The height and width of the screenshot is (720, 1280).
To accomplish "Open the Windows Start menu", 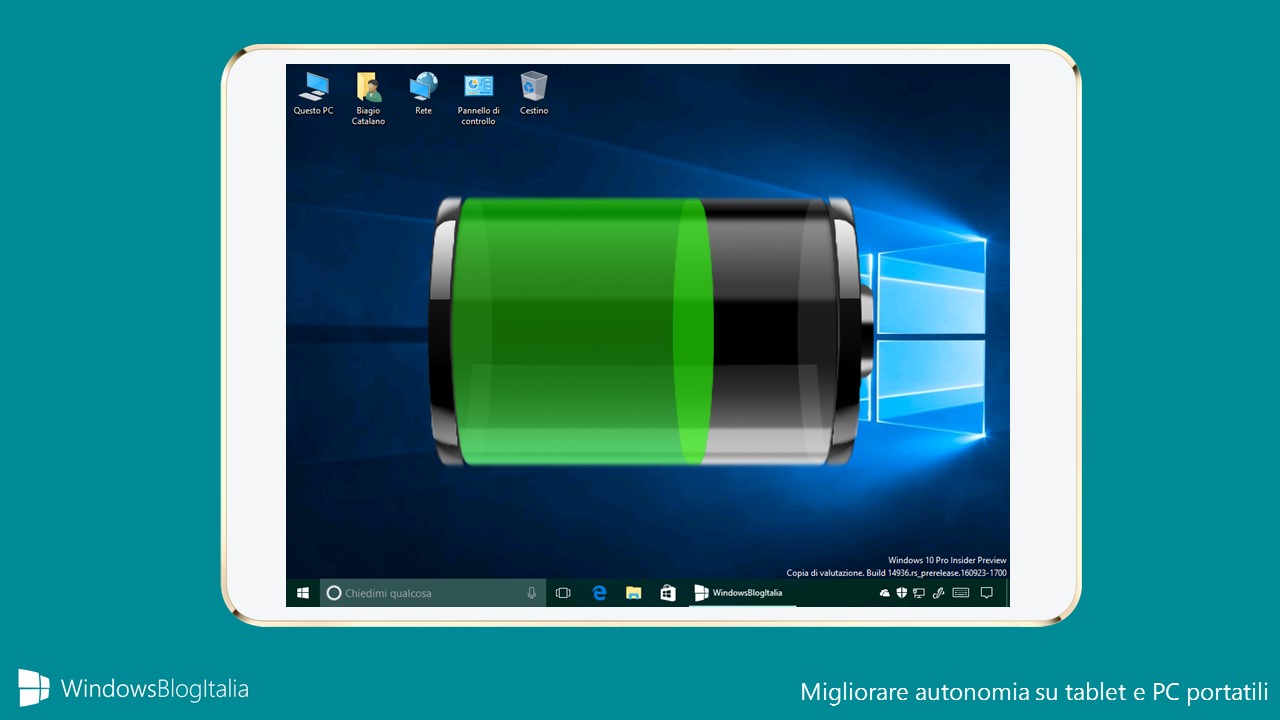I will tap(302, 593).
